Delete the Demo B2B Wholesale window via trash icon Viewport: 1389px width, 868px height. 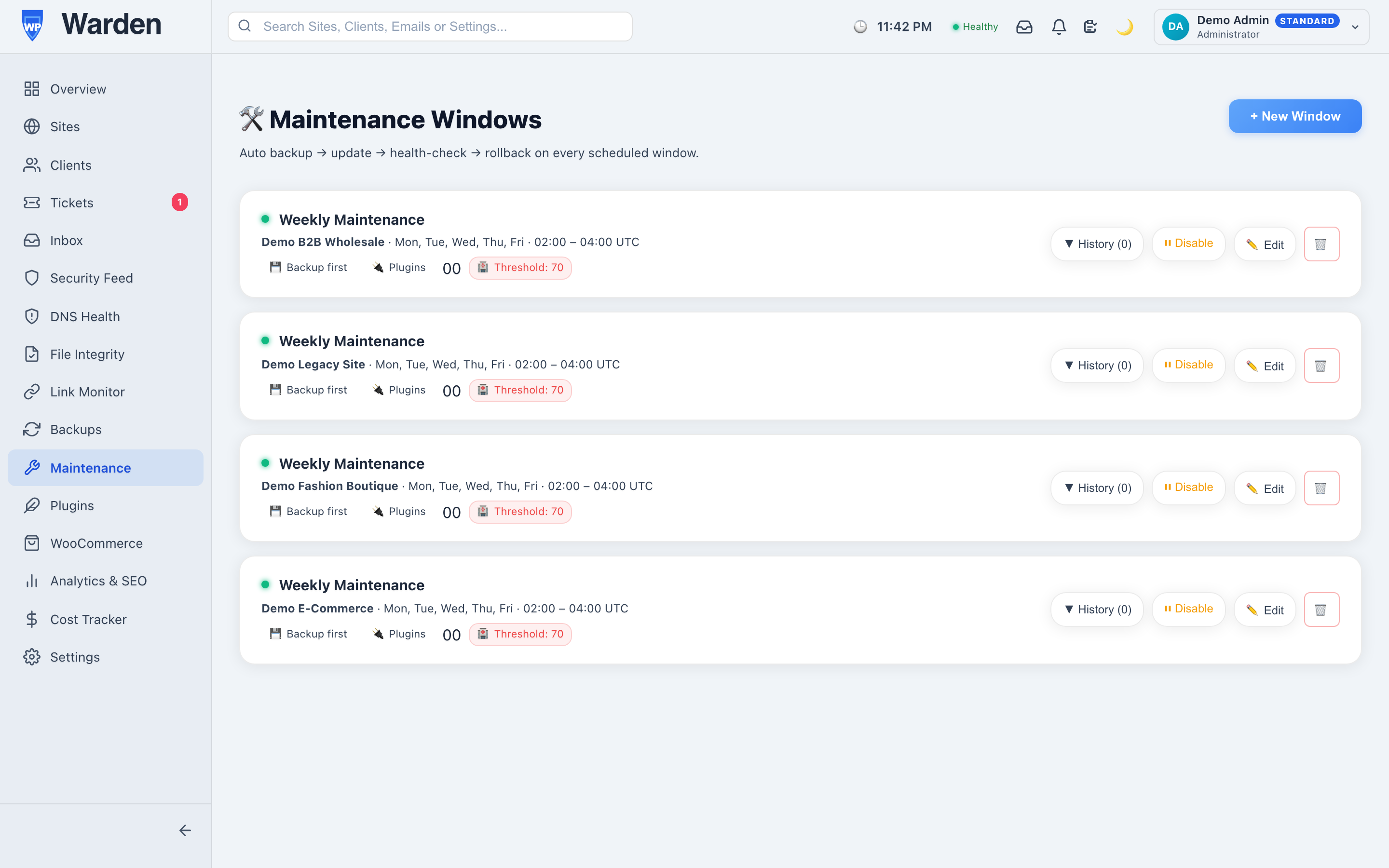pyautogui.click(x=1321, y=244)
